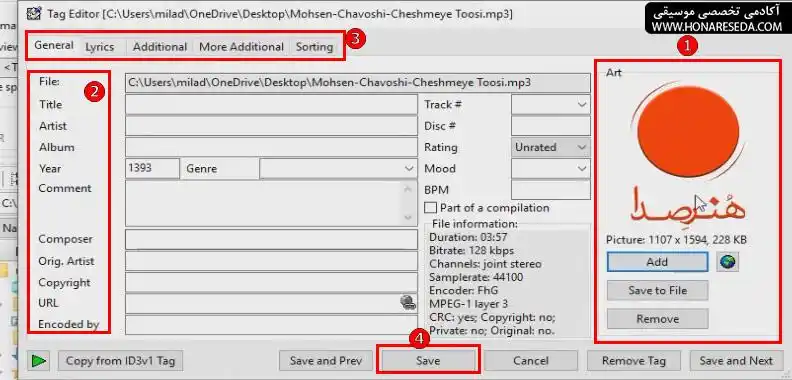Click 'Channels: joint stereo' text
Screen dimensions: 792x380
[x=485, y=264]
